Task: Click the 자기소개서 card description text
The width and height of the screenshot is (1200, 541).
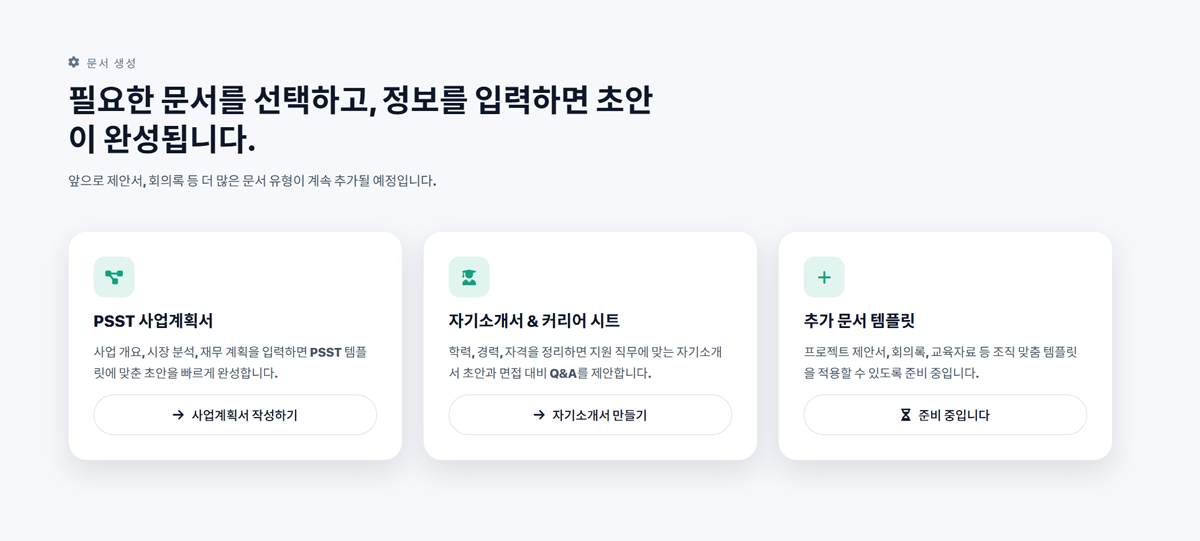Action: (585, 363)
